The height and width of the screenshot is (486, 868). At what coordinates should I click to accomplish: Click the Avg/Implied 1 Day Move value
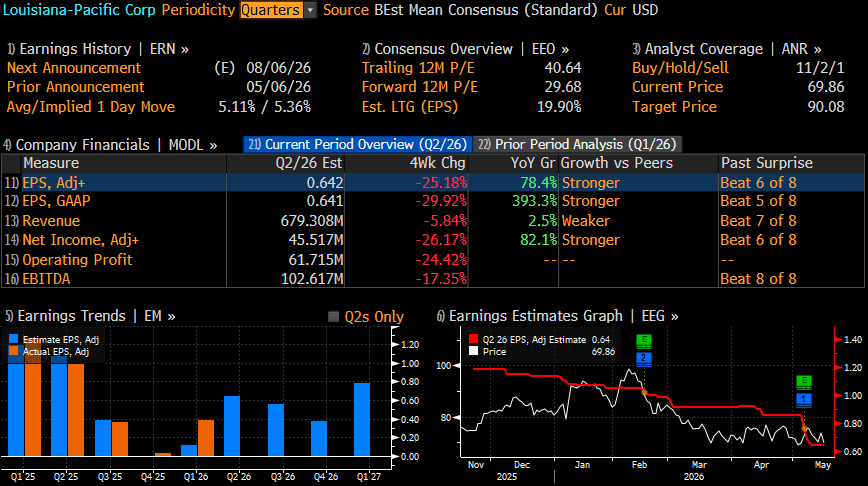tap(265, 107)
